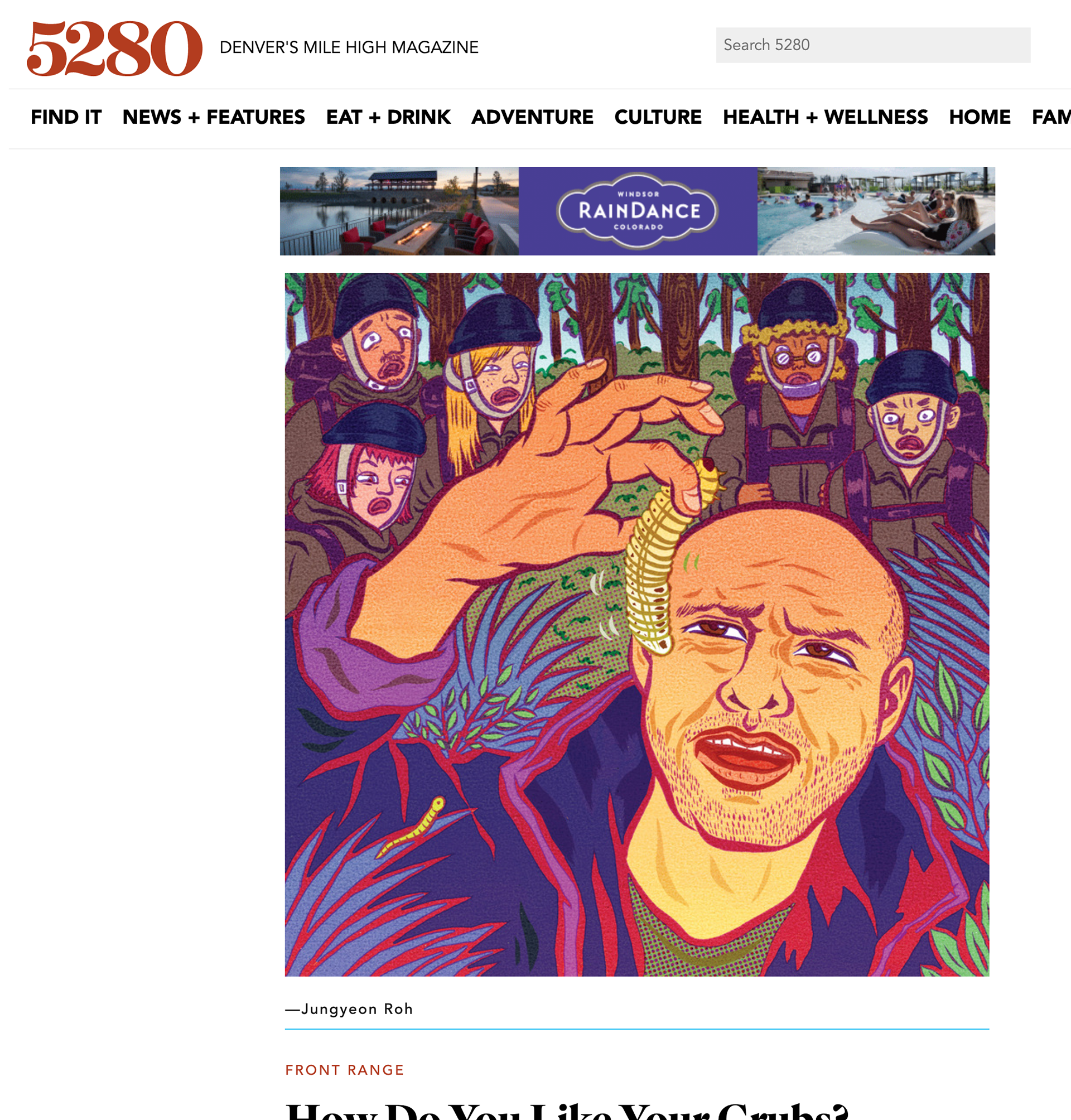This screenshot has height=1120, width=1071.
Task: Open the How Do You Like Your Grubs headline
Action: (567, 1111)
